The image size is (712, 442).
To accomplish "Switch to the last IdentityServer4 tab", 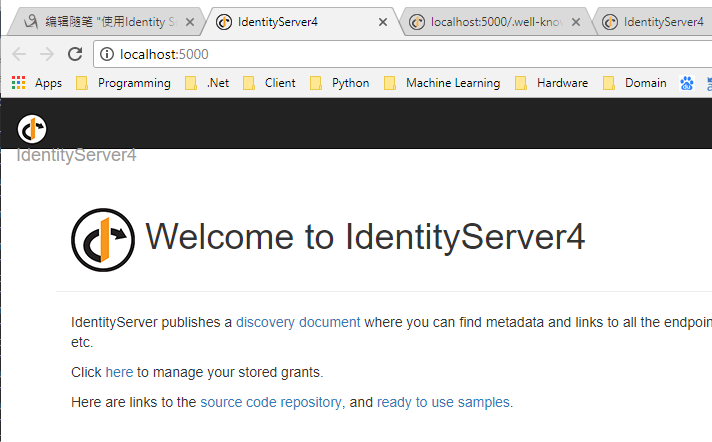I will [x=654, y=21].
